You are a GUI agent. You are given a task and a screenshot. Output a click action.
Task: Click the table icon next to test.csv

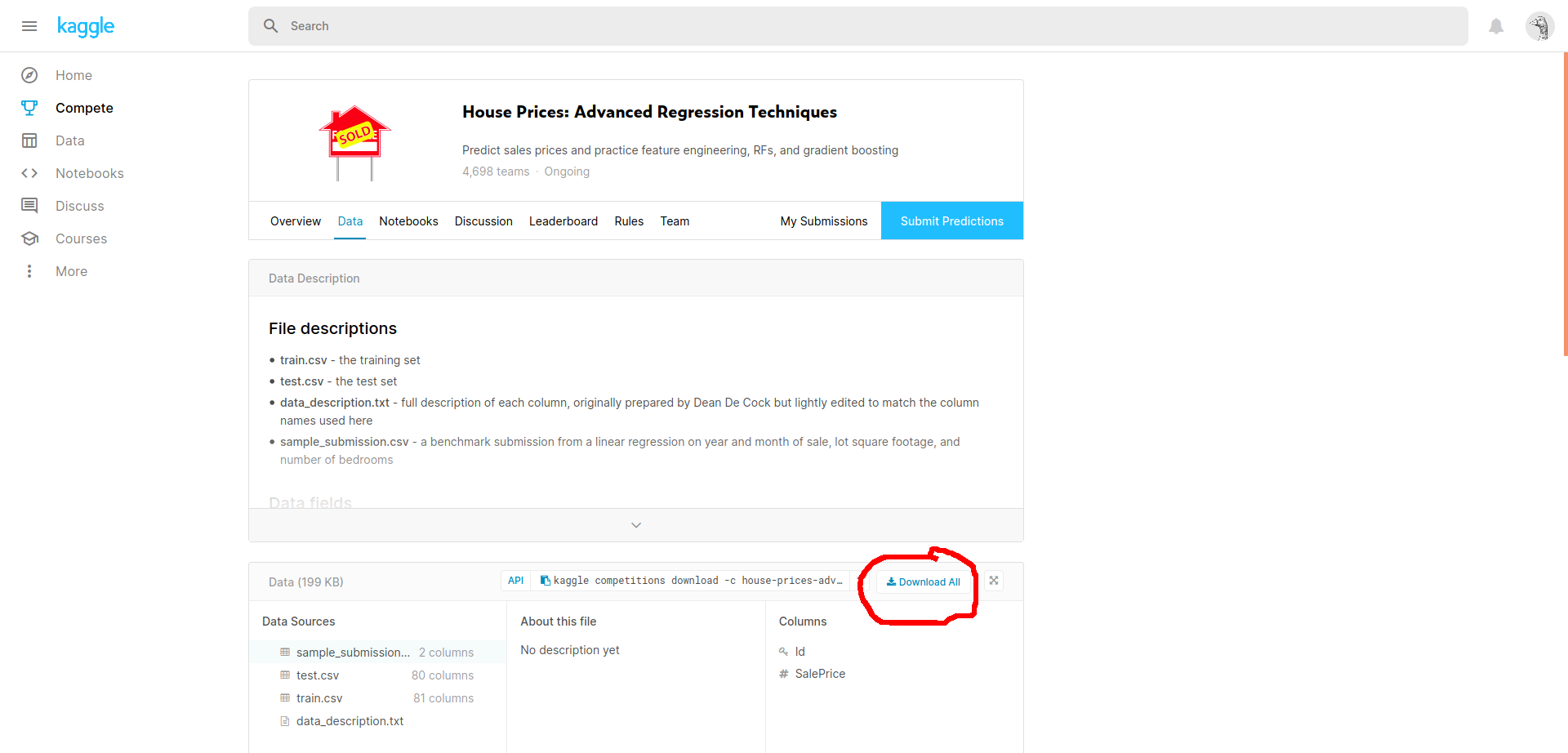[285, 675]
